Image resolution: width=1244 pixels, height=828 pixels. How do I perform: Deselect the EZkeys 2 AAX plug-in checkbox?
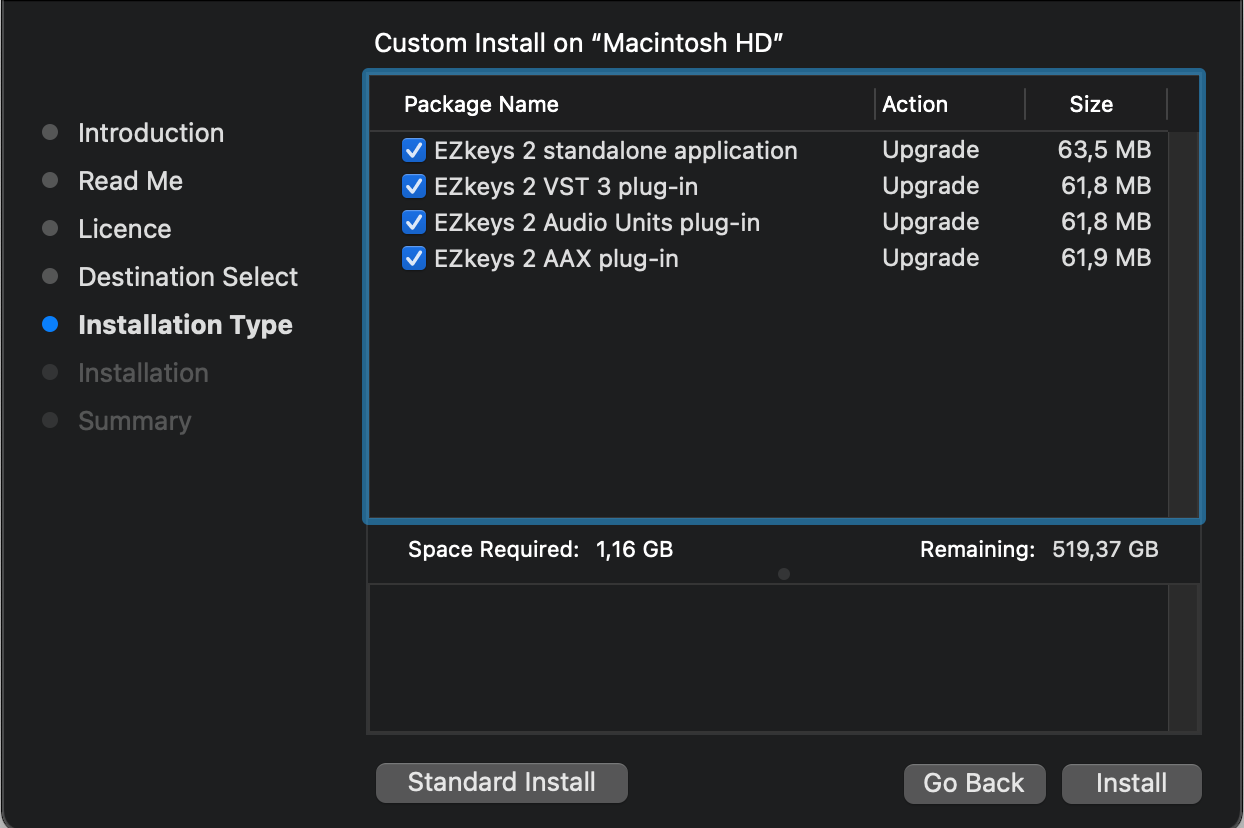[414, 258]
